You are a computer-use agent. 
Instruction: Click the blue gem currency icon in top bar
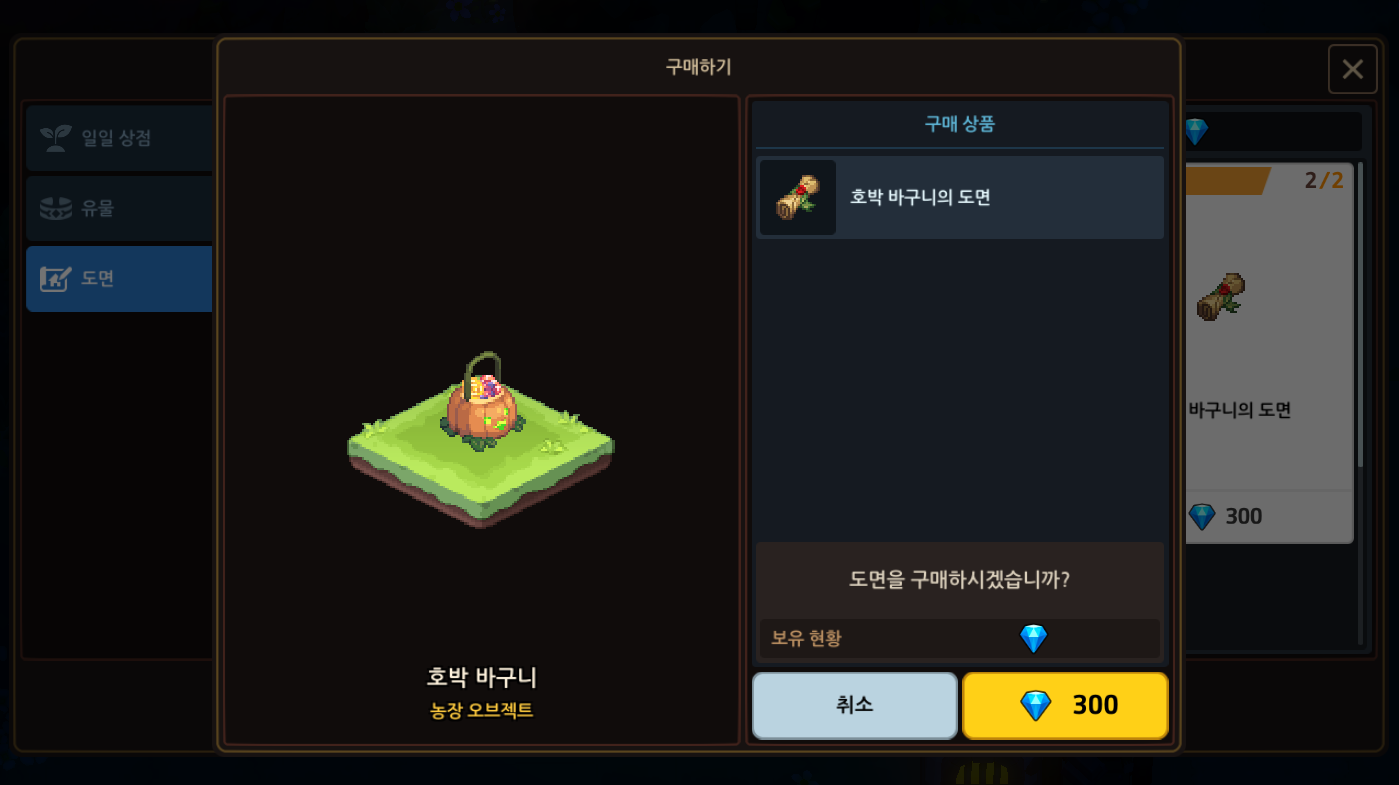(x=1196, y=131)
